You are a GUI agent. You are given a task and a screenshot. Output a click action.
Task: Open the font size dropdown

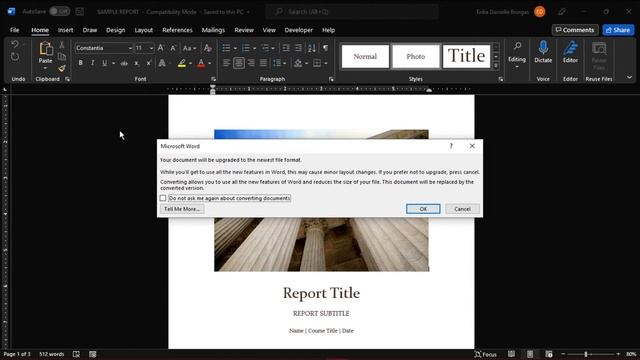click(x=151, y=48)
